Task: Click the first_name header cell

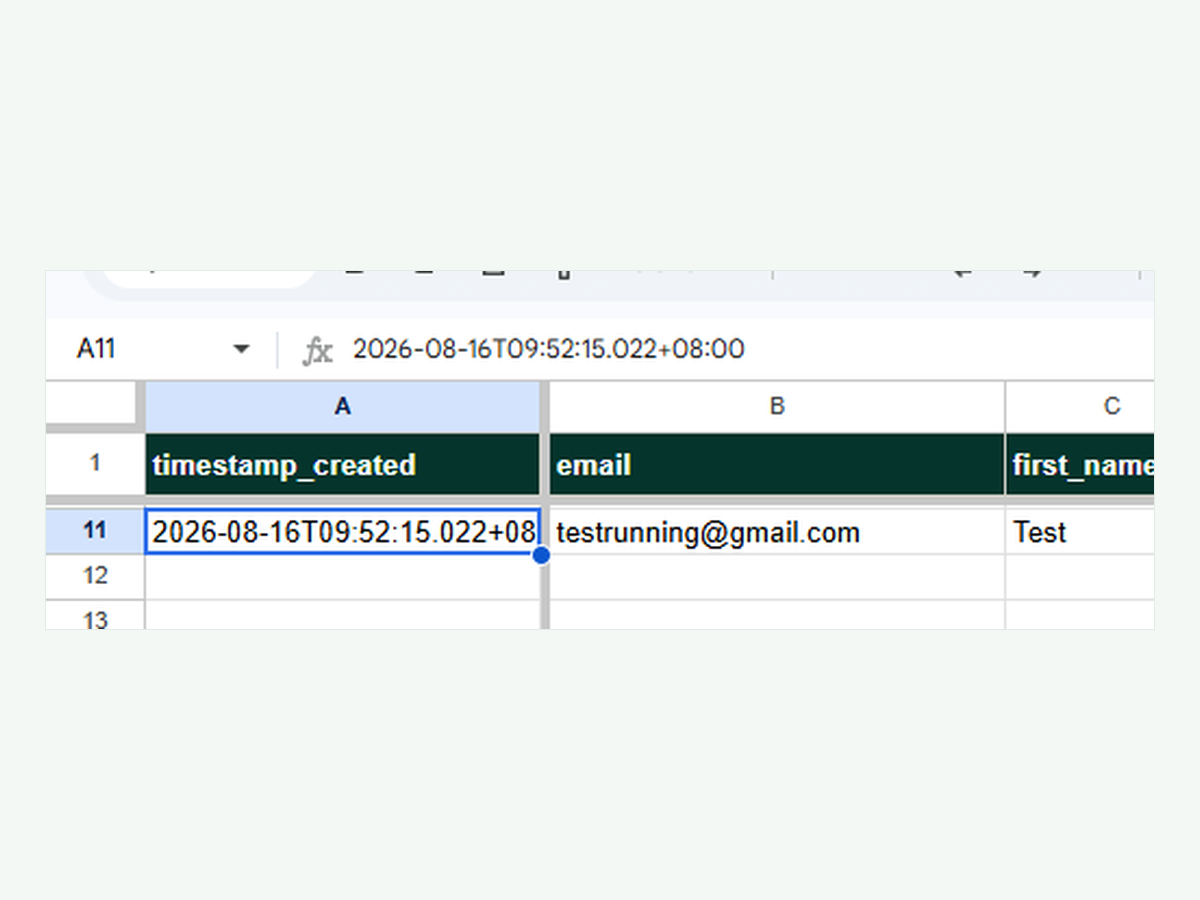Action: pos(1080,464)
